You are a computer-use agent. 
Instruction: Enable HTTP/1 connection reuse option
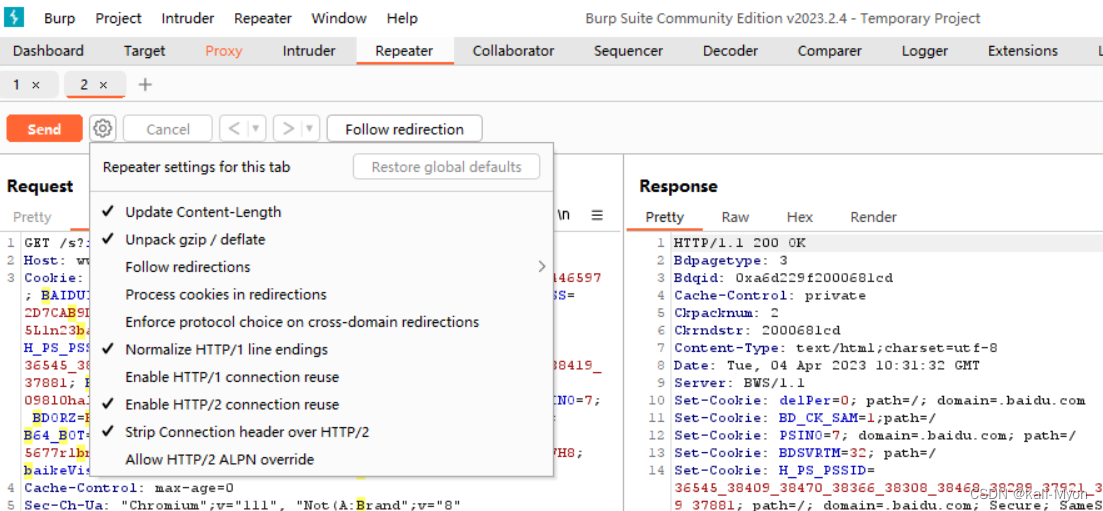[x=321, y=377]
